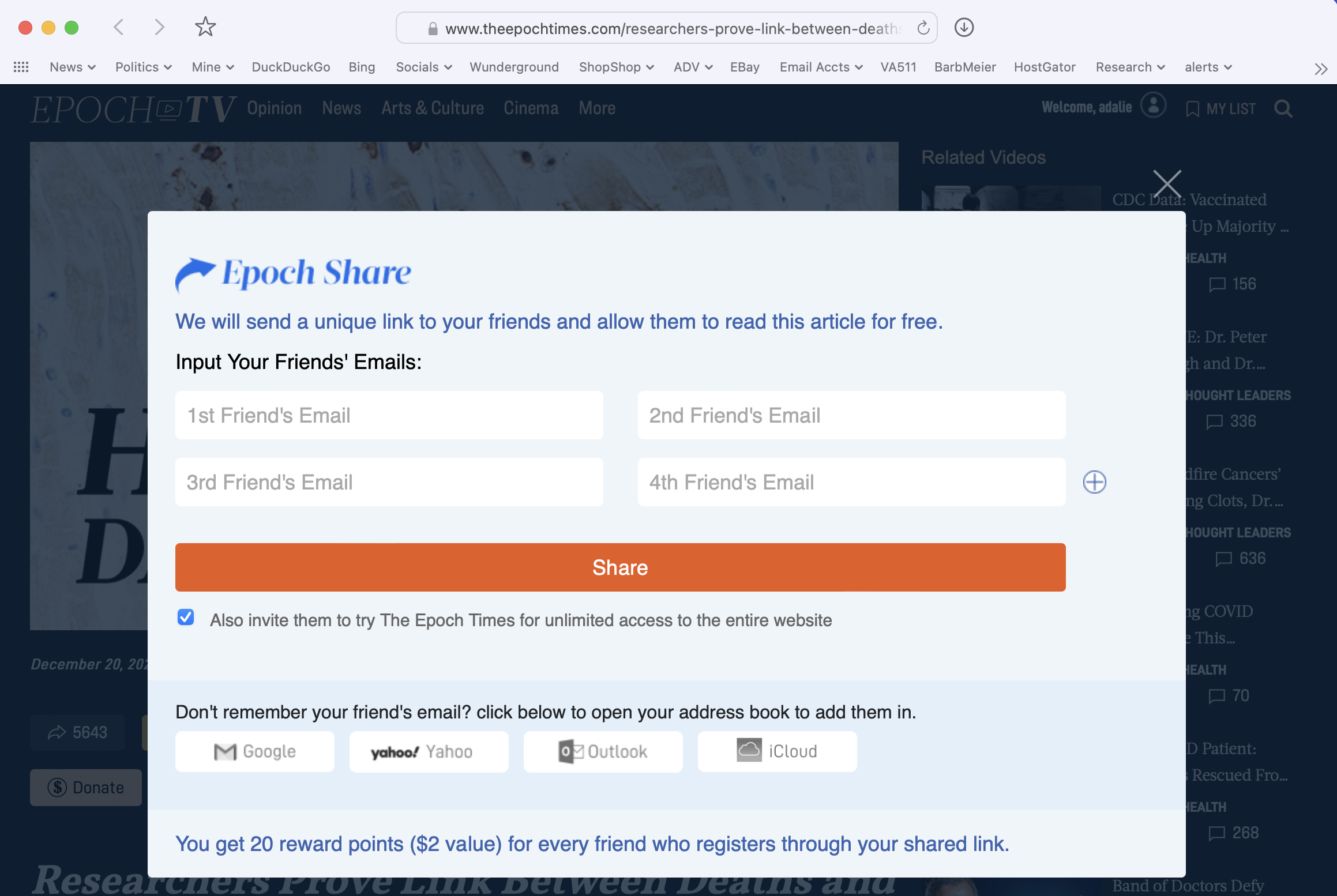The height and width of the screenshot is (896, 1337).
Task: Open the VA511 bookmark
Action: point(899,67)
